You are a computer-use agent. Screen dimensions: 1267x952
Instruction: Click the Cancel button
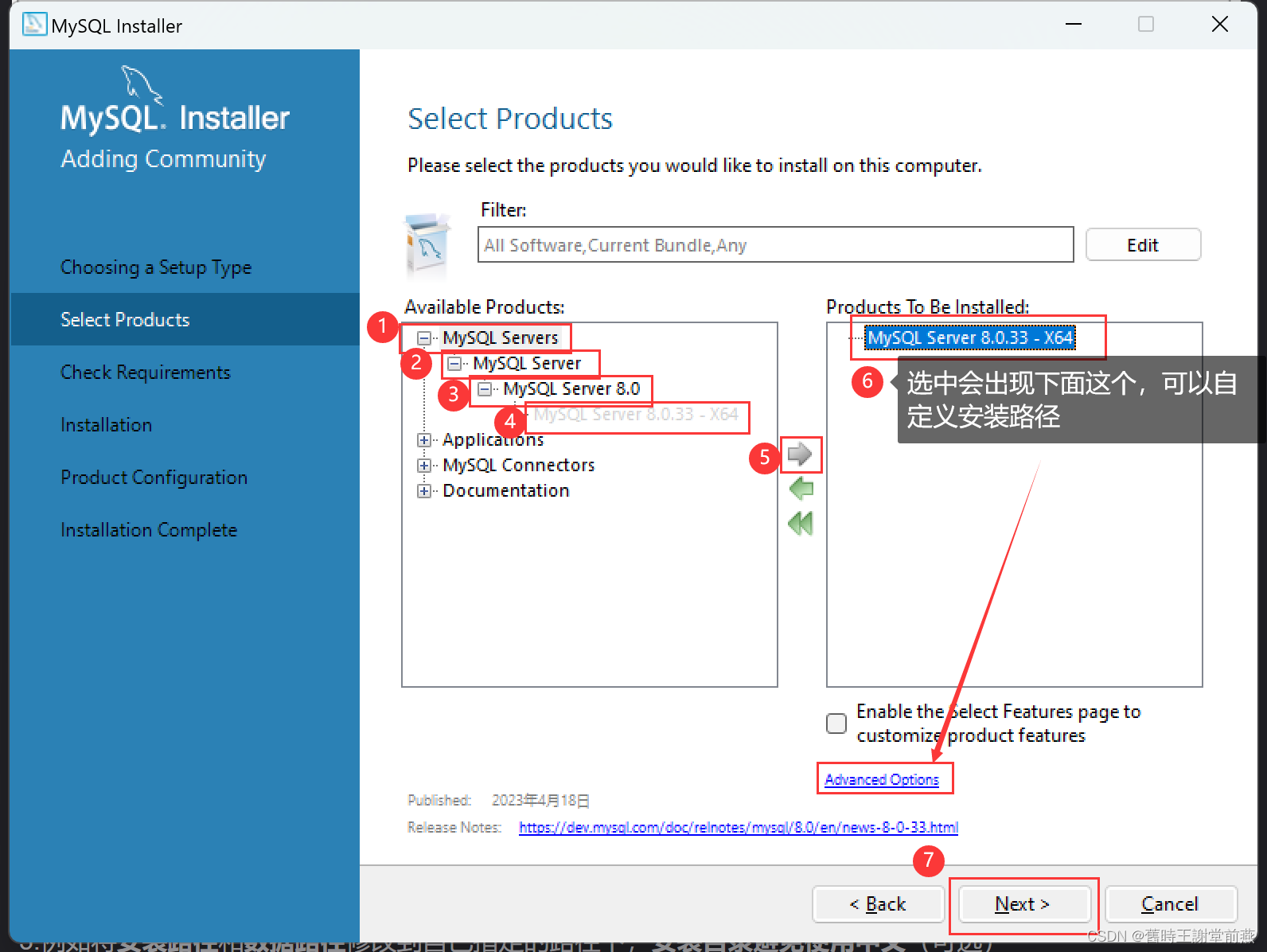pyautogui.click(x=1170, y=904)
